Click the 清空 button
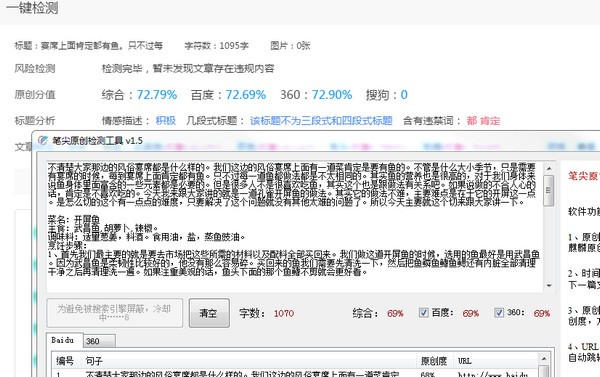 point(209,313)
